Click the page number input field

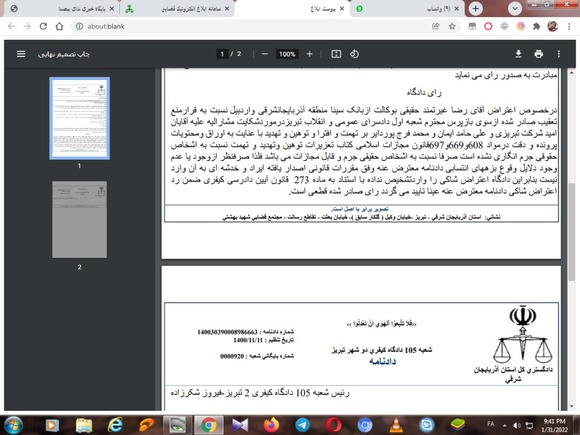pyautogui.click(x=222, y=54)
